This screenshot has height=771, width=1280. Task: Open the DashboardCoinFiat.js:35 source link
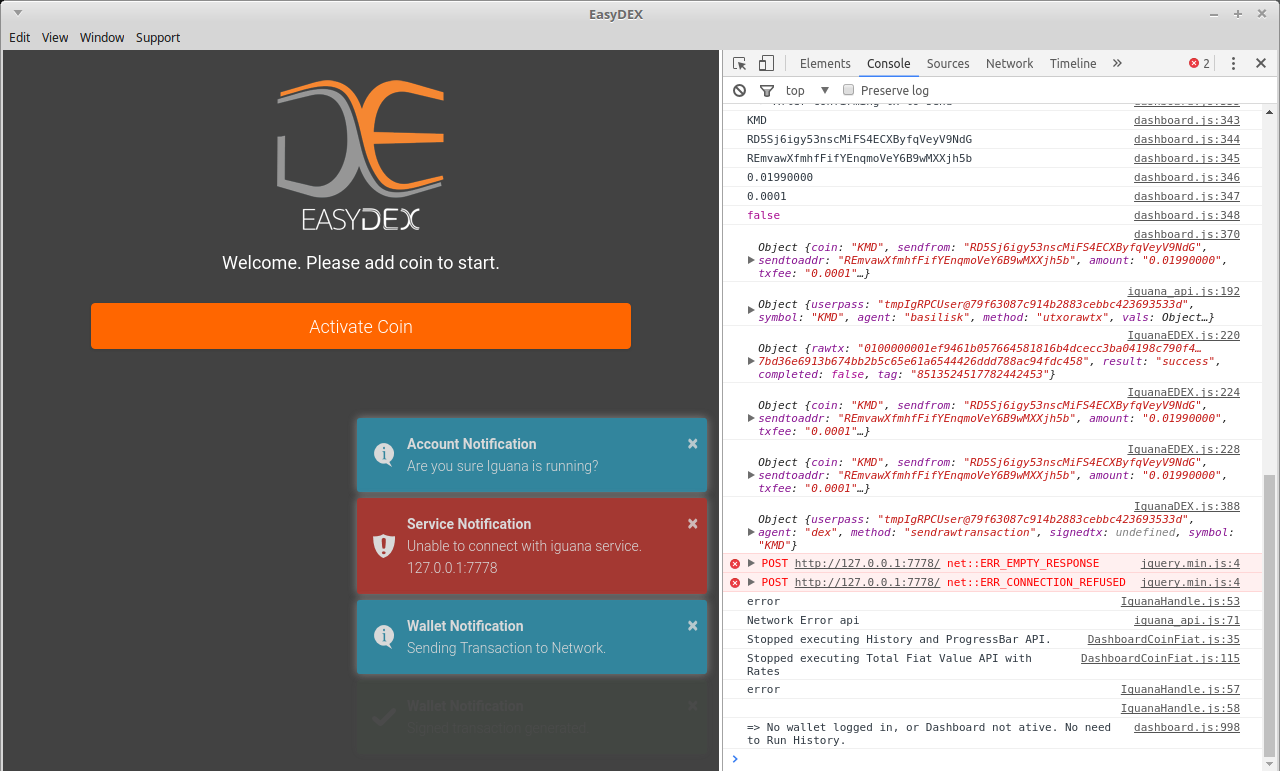tap(1164, 639)
